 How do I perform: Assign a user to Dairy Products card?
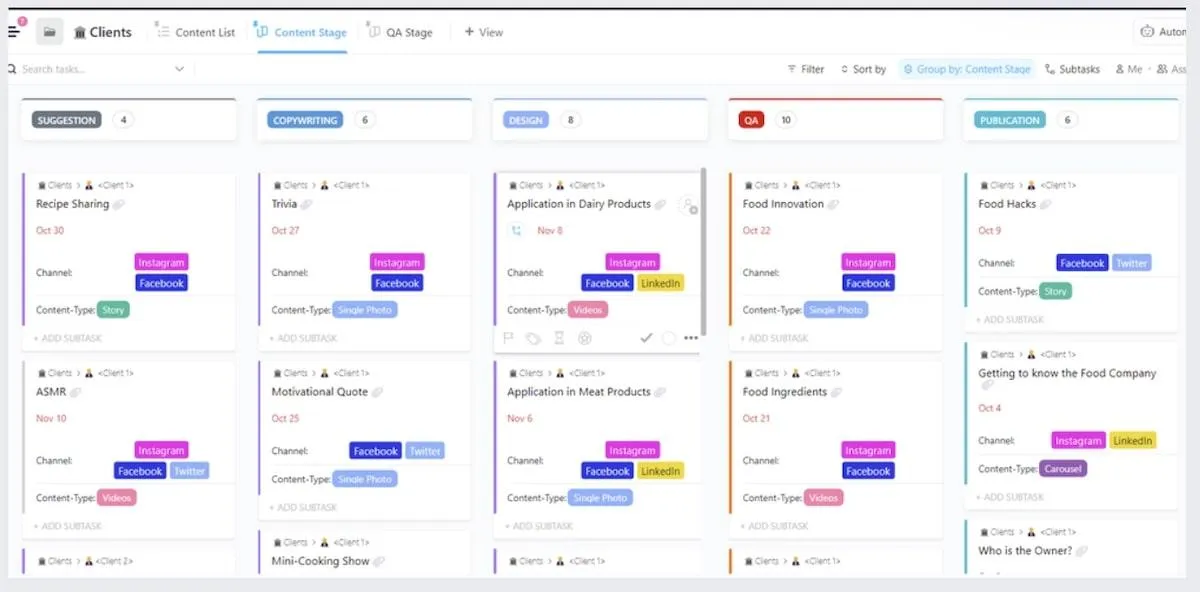[x=688, y=205]
